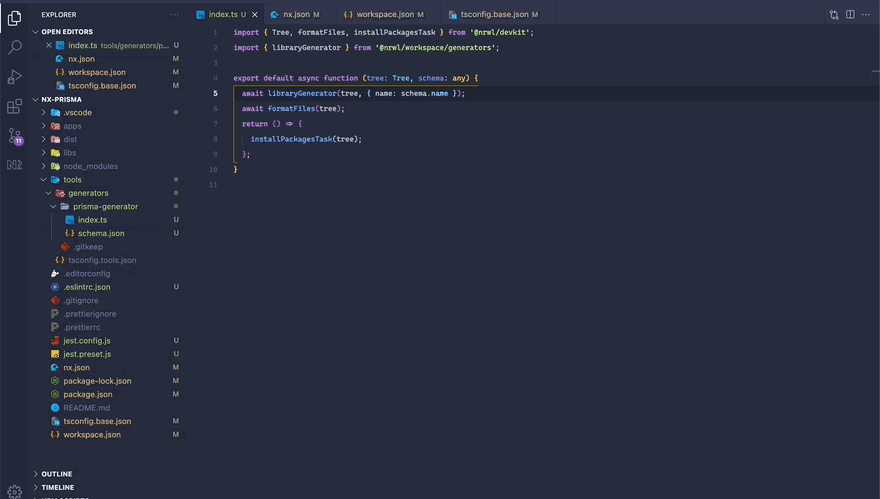
Task: Open the Extensions view
Action: tap(15, 106)
